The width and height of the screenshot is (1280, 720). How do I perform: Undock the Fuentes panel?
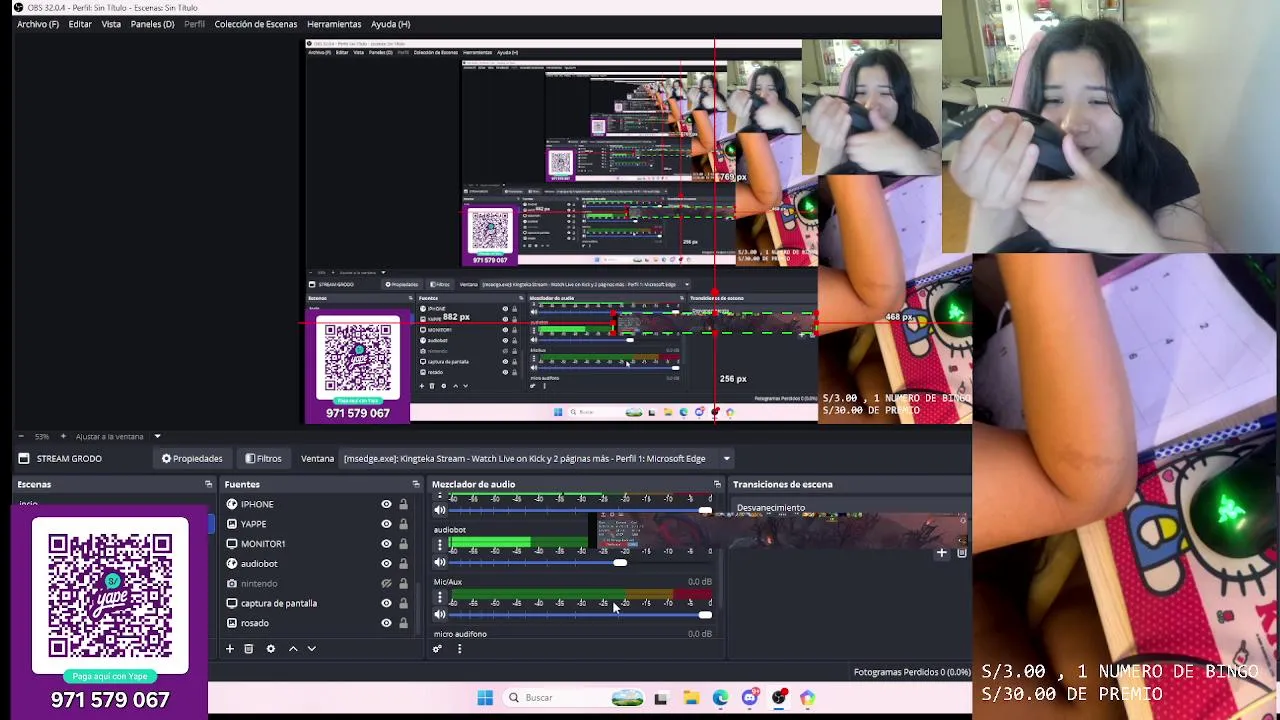pos(416,484)
